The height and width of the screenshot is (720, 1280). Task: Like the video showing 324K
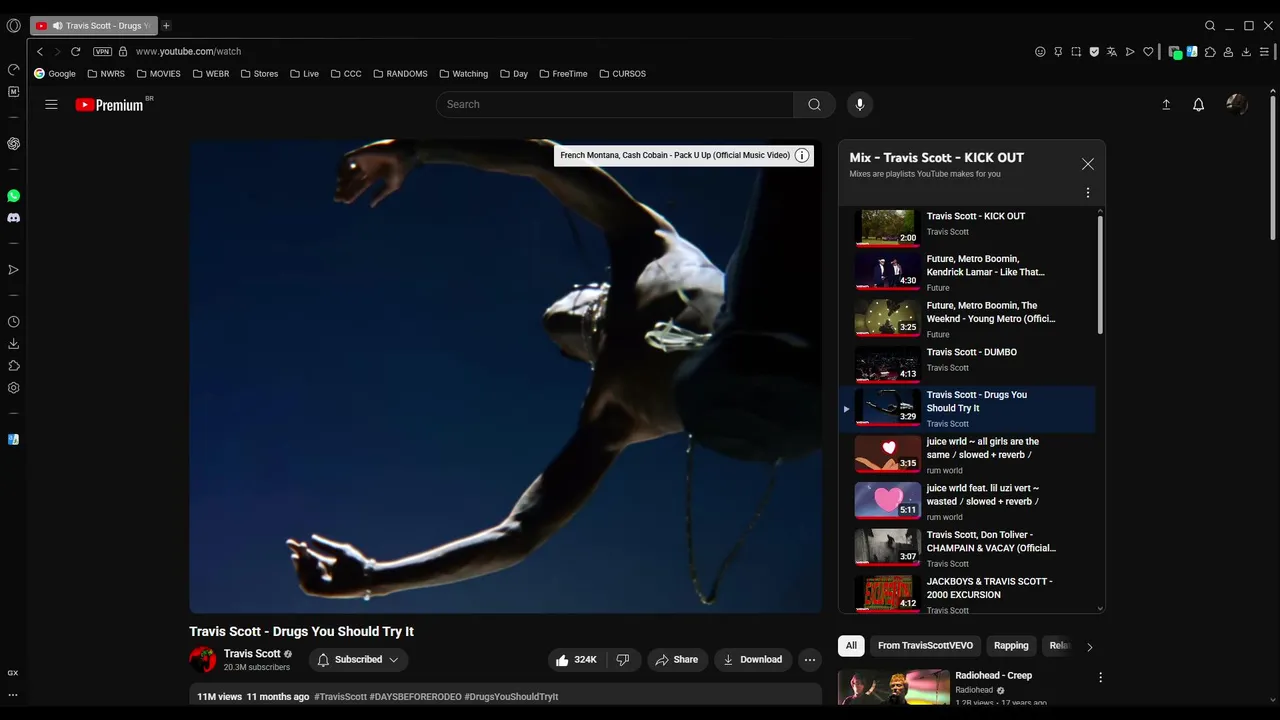pos(577,660)
